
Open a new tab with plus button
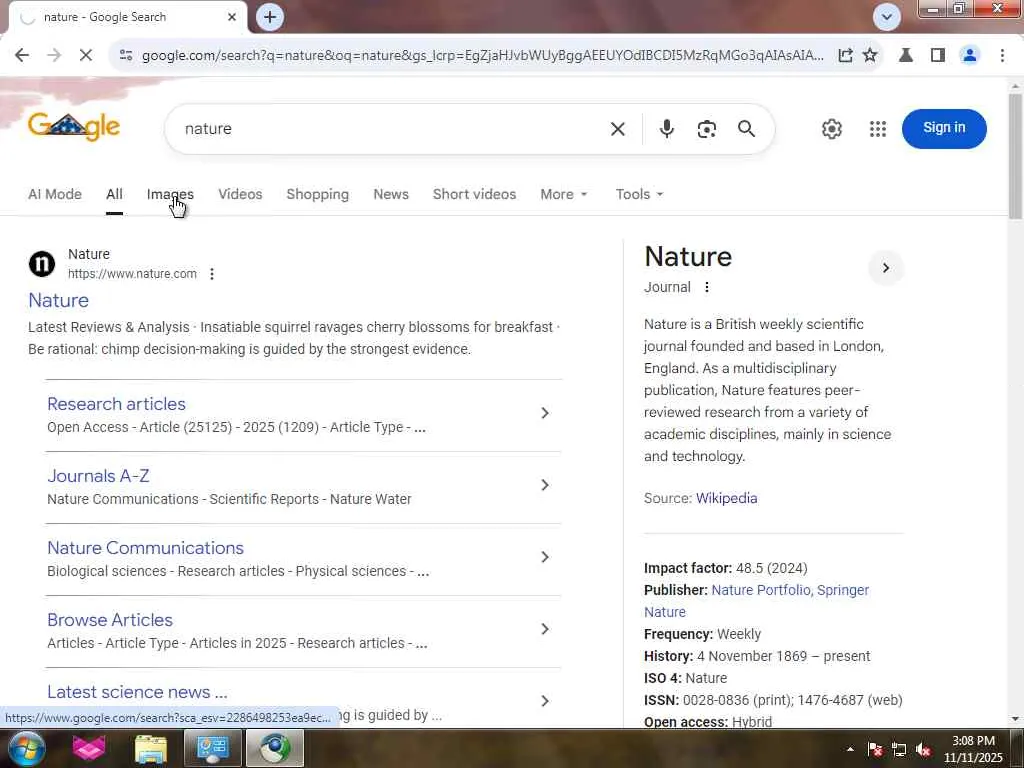pos(270,17)
